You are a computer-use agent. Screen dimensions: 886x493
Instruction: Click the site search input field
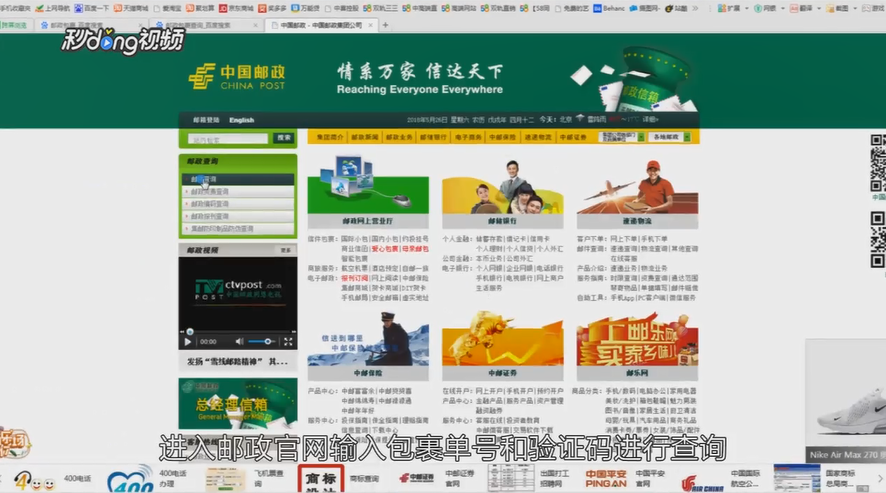228,139
